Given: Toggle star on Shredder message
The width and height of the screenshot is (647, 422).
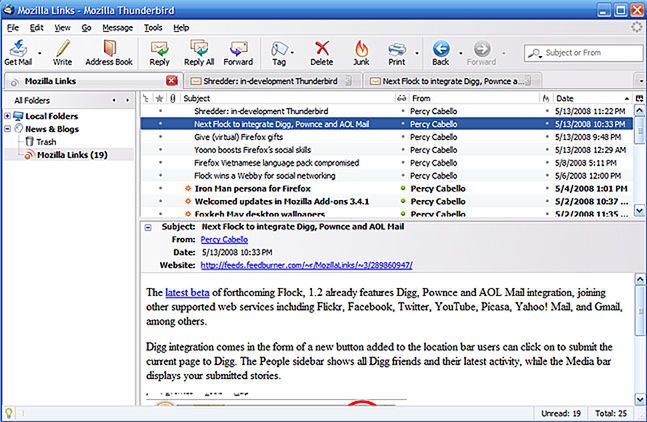Looking at the screenshot, I should tap(161, 111).
